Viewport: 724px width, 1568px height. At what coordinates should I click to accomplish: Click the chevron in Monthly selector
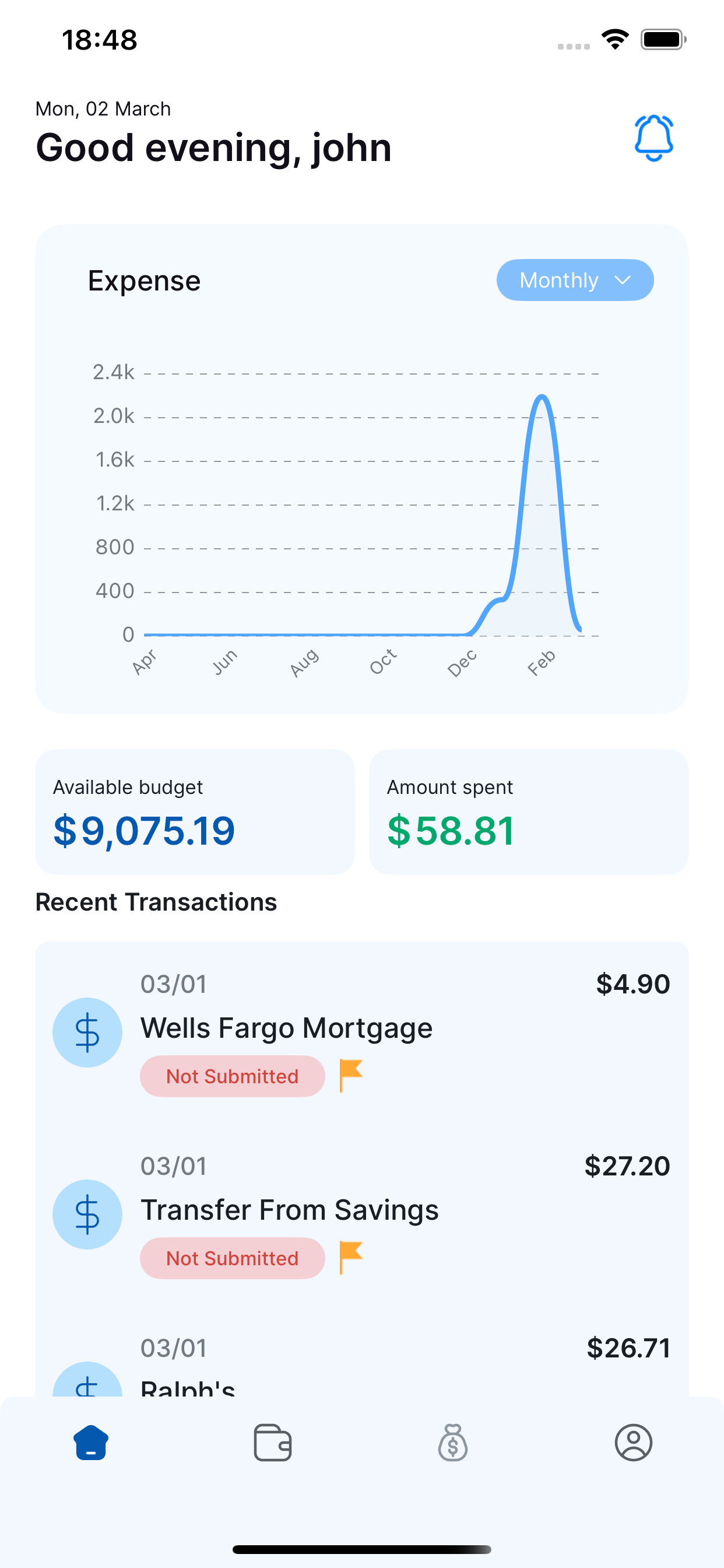click(x=622, y=280)
